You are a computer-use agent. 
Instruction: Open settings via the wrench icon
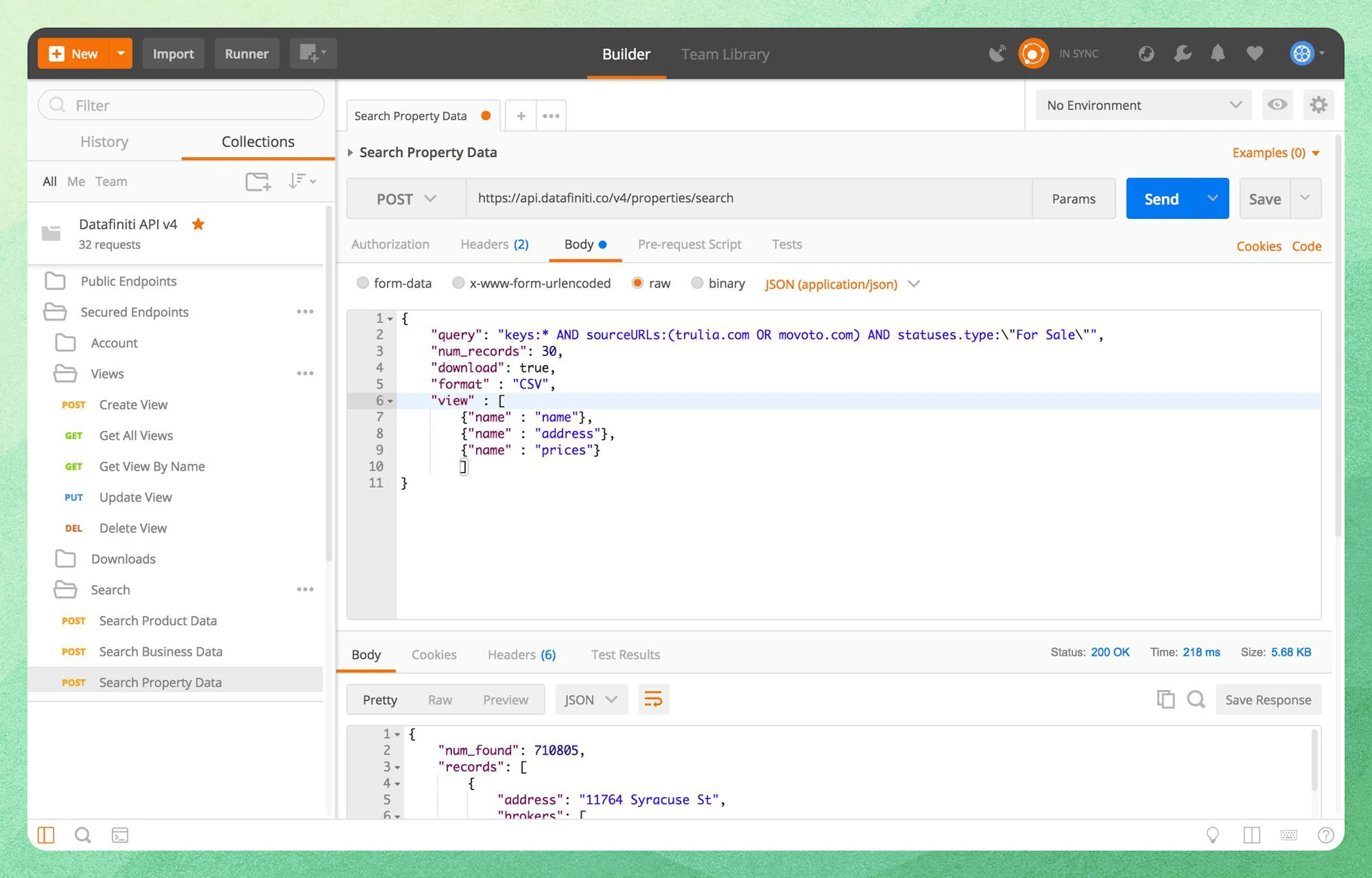[1182, 54]
